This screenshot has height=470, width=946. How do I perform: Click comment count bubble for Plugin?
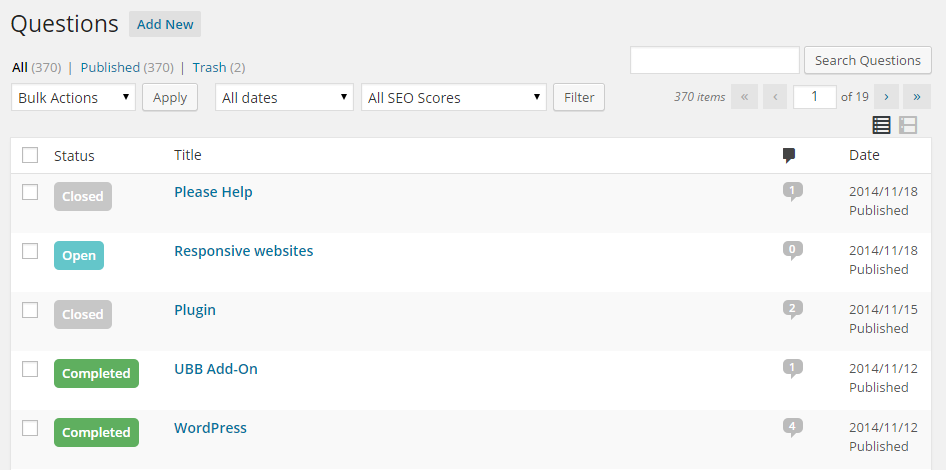[x=792, y=309]
